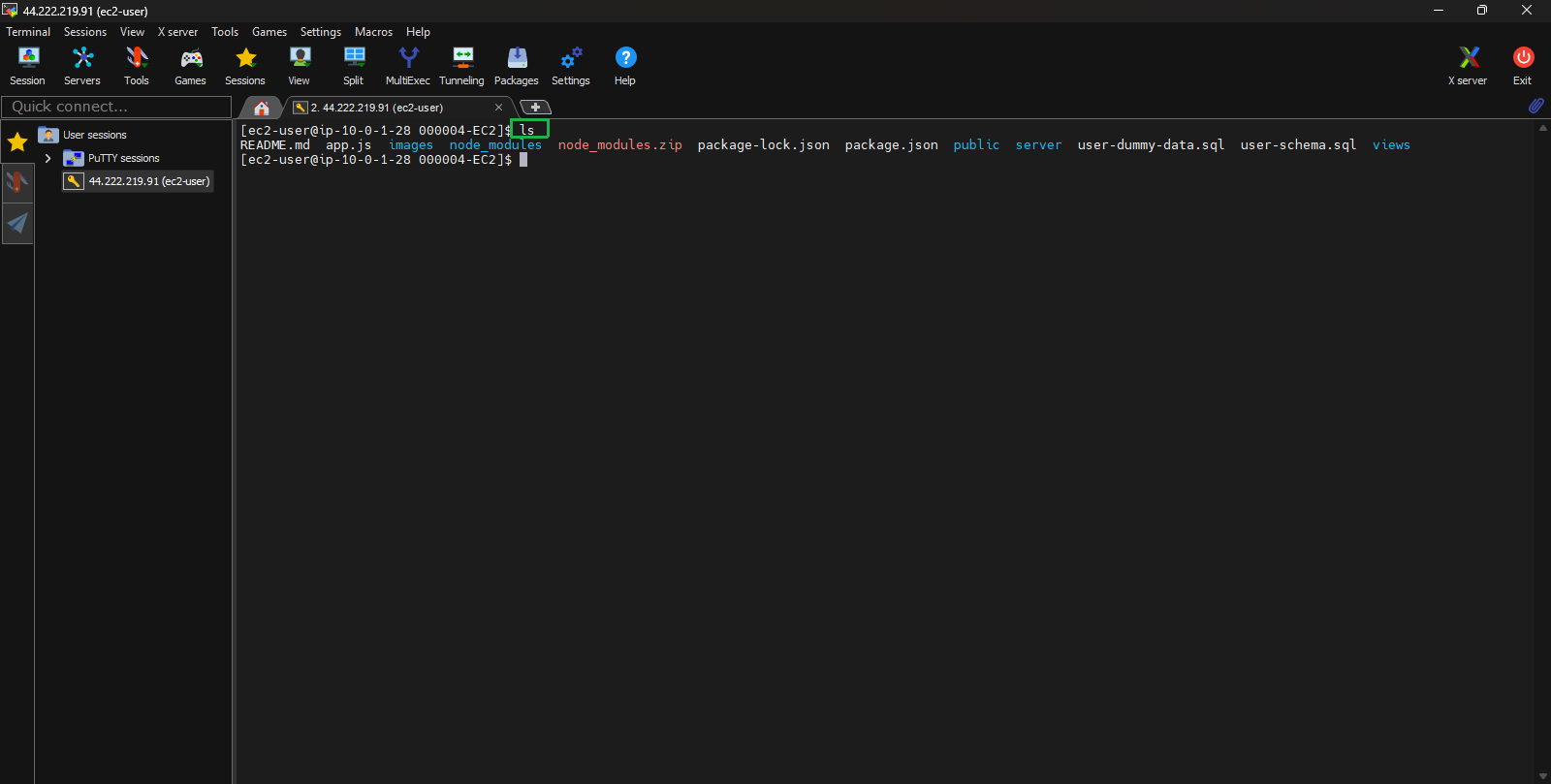Viewport: 1551px width, 784px height.
Task: Select saved session 44.222.219.91 (ec2-user)
Action: [138, 181]
